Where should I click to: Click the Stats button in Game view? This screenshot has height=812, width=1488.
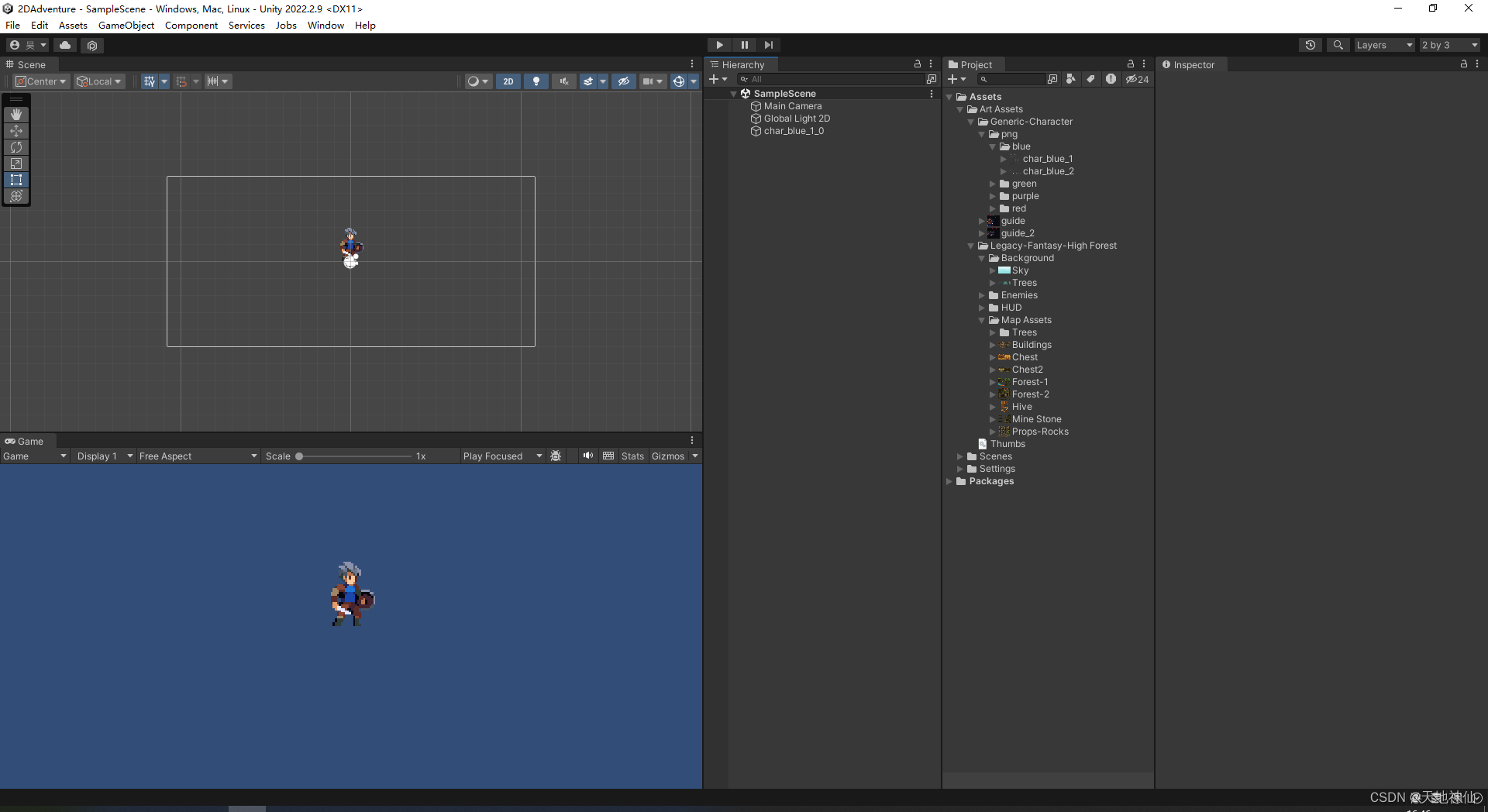click(x=632, y=456)
